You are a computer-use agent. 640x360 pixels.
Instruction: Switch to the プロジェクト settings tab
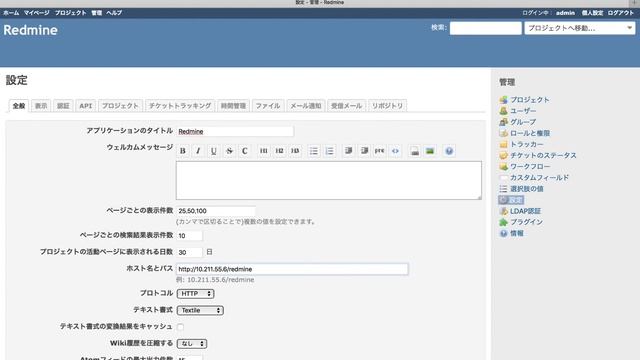(x=120, y=106)
